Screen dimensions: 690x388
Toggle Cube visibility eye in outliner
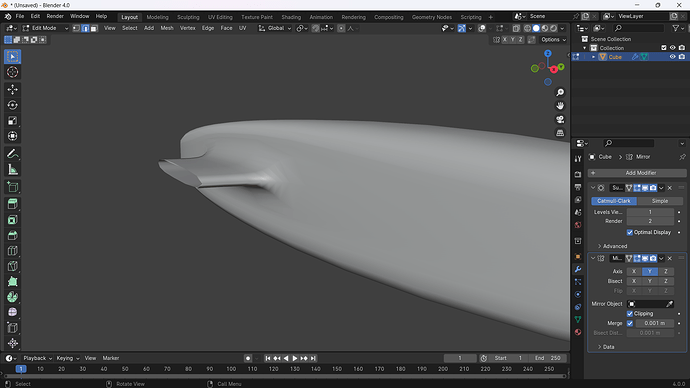coord(672,57)
